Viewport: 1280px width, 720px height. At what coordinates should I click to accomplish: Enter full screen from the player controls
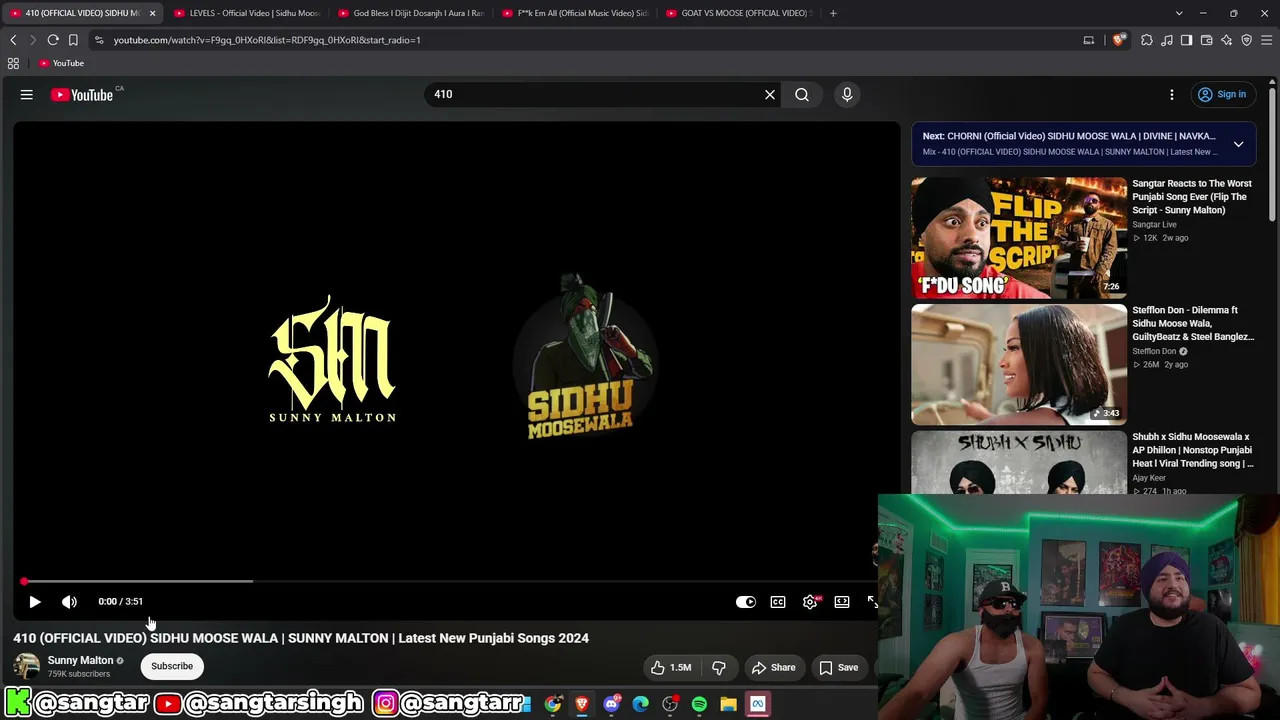coord(872,602)
